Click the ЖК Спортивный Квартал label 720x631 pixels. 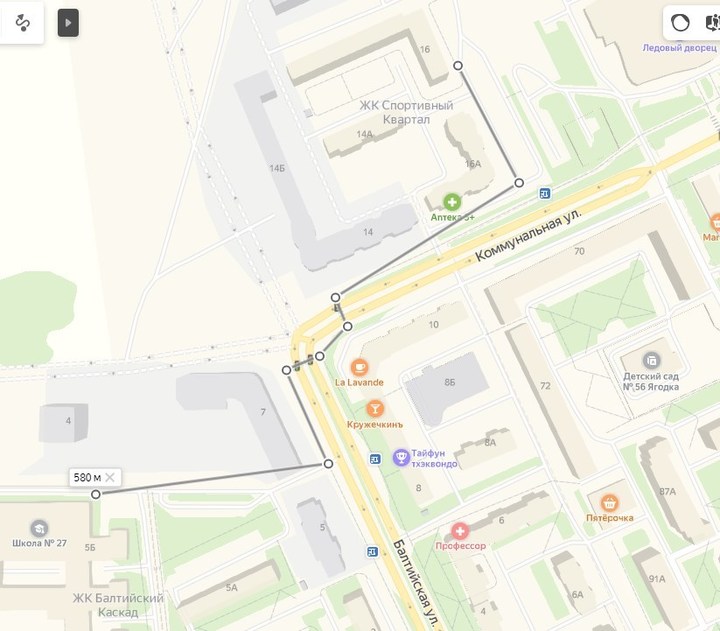[x=406, y=113]
